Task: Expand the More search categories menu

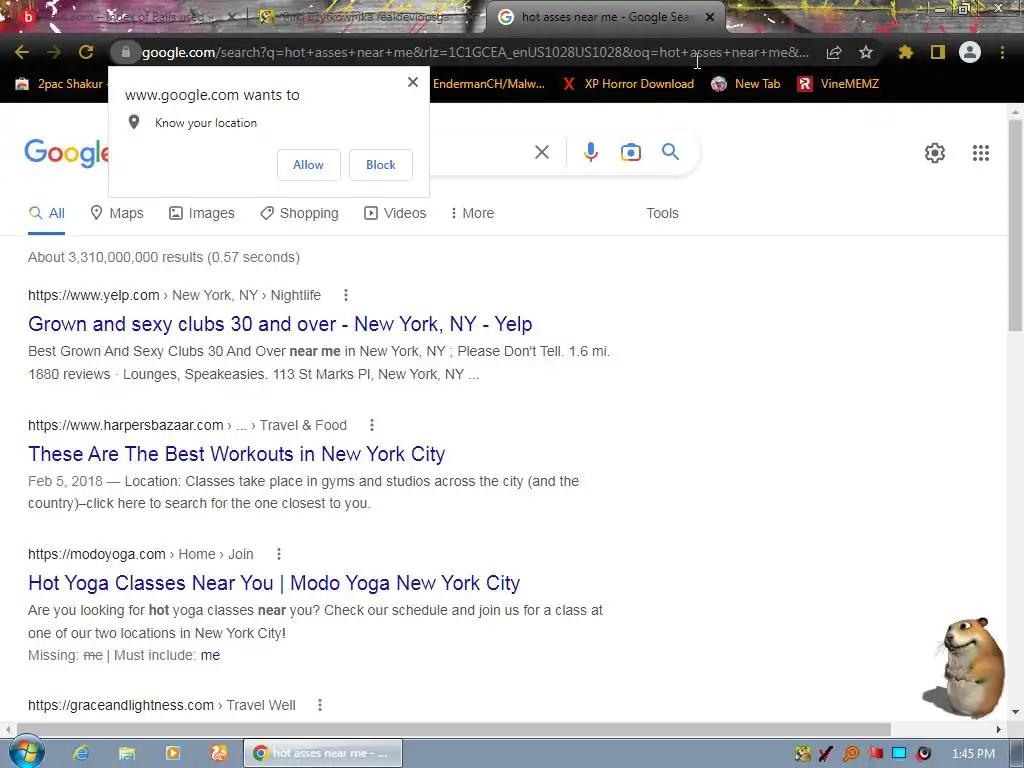Action: (472, 214)
